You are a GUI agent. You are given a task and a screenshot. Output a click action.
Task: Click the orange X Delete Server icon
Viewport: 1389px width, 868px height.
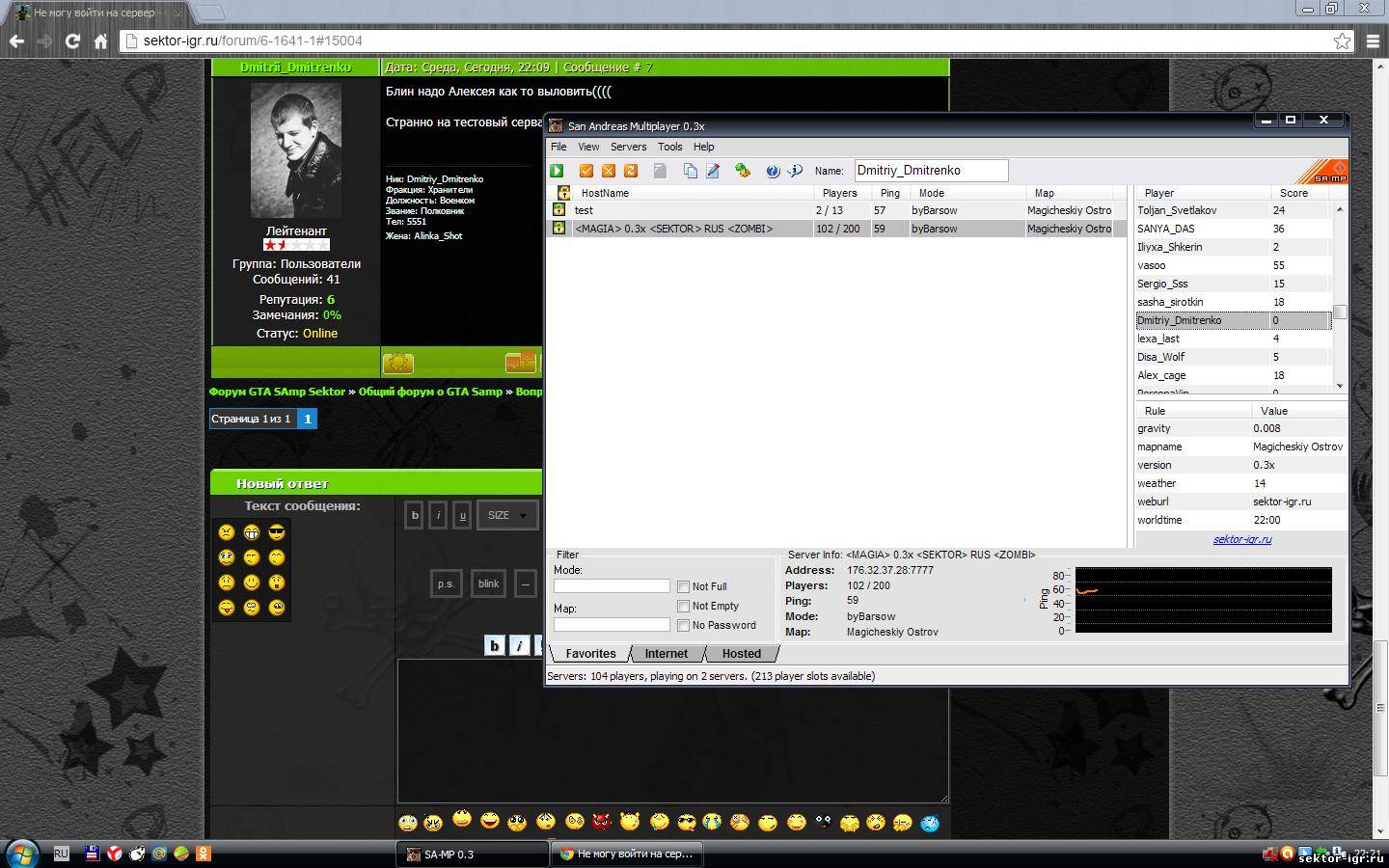click(x=609, y=171)
